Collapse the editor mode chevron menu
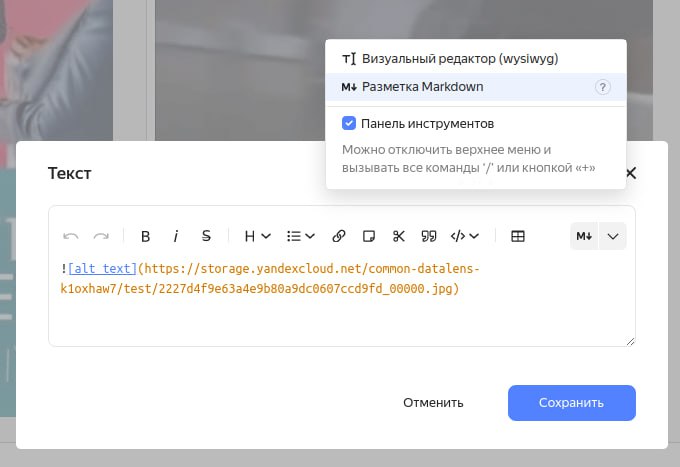 [613, 236]
